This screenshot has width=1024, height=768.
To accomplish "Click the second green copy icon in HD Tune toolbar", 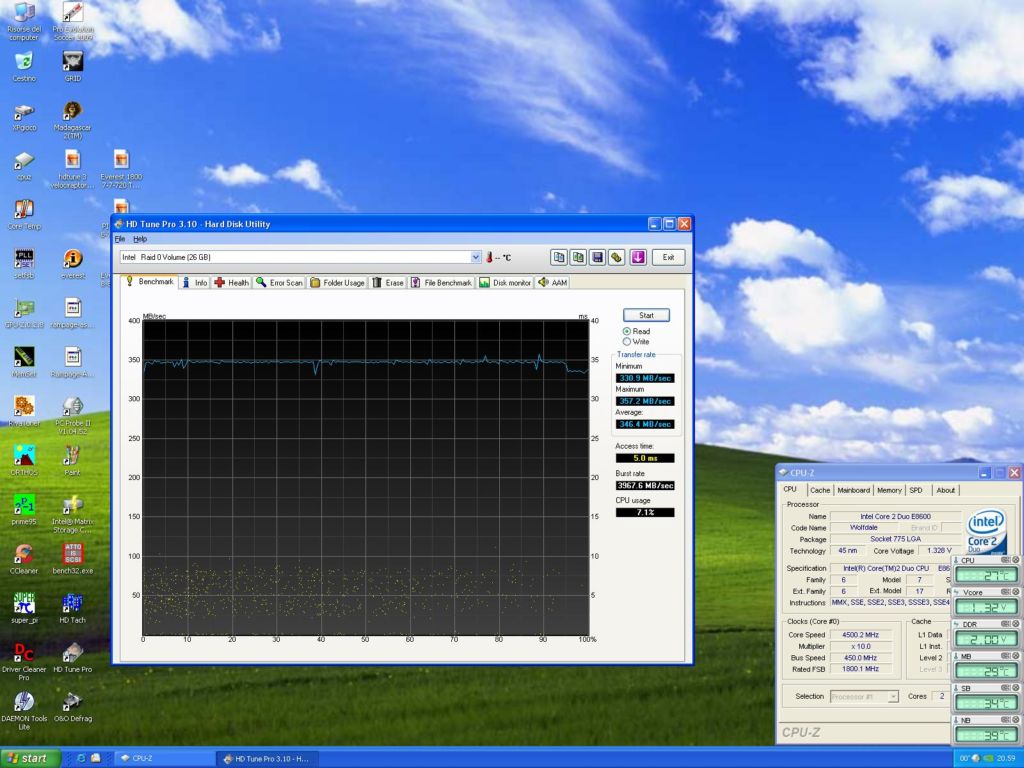I will tap(578, 257).
